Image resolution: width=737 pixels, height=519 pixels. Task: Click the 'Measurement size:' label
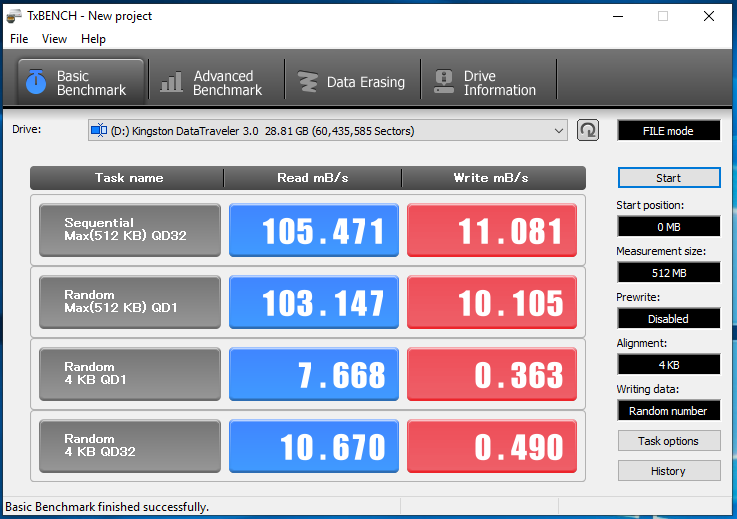[661, 251]
